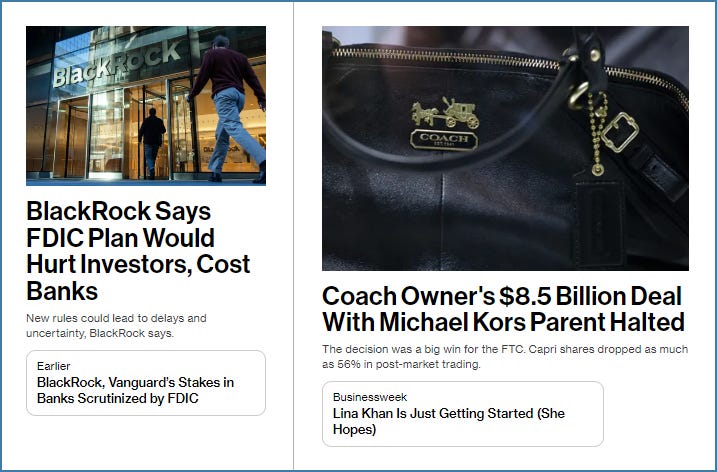
Task: Click summary about FTC win and Capri shares
Action: tap(505, 357)
